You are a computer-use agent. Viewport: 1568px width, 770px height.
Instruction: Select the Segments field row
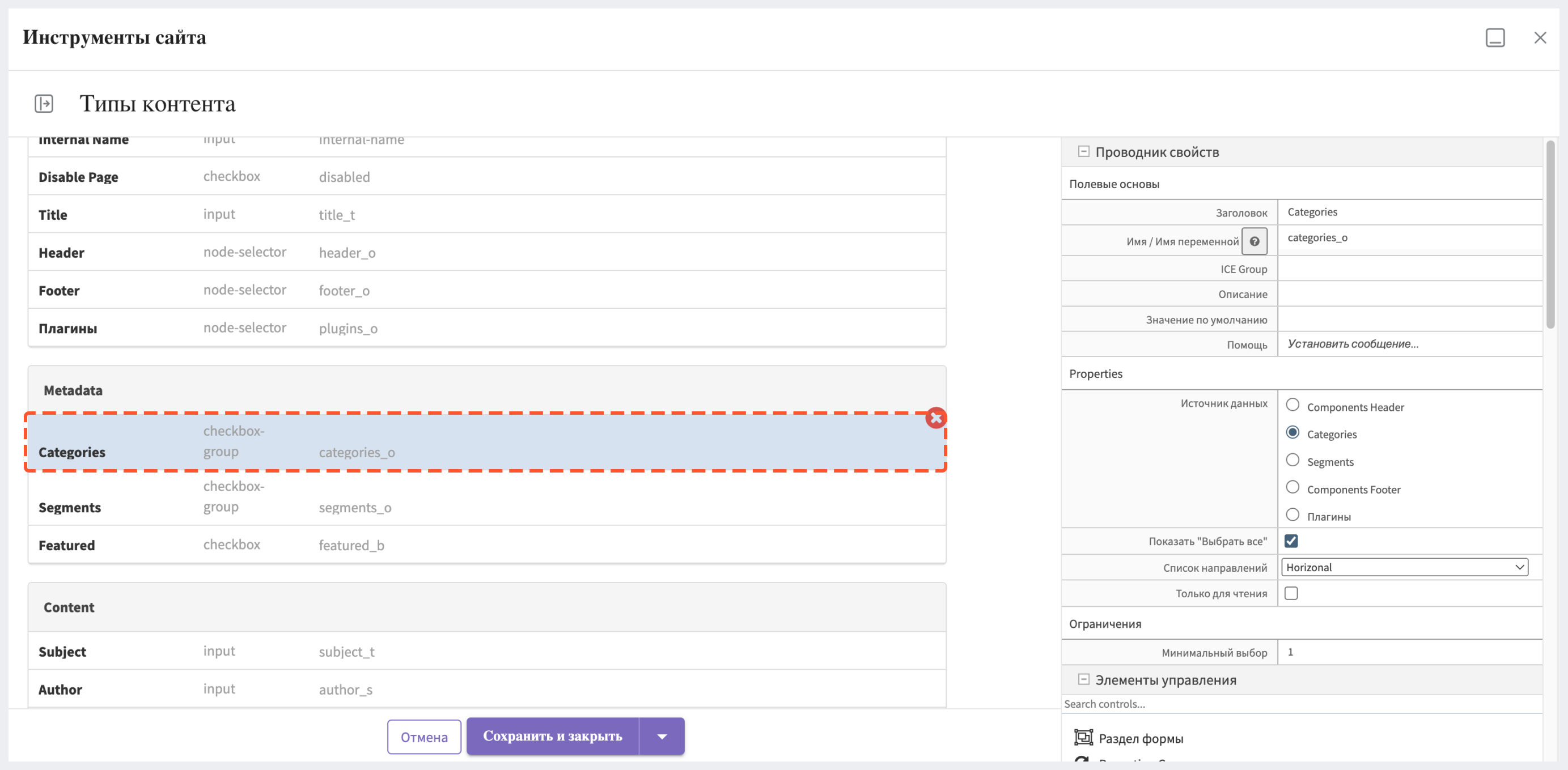click(x=486, y=497)
